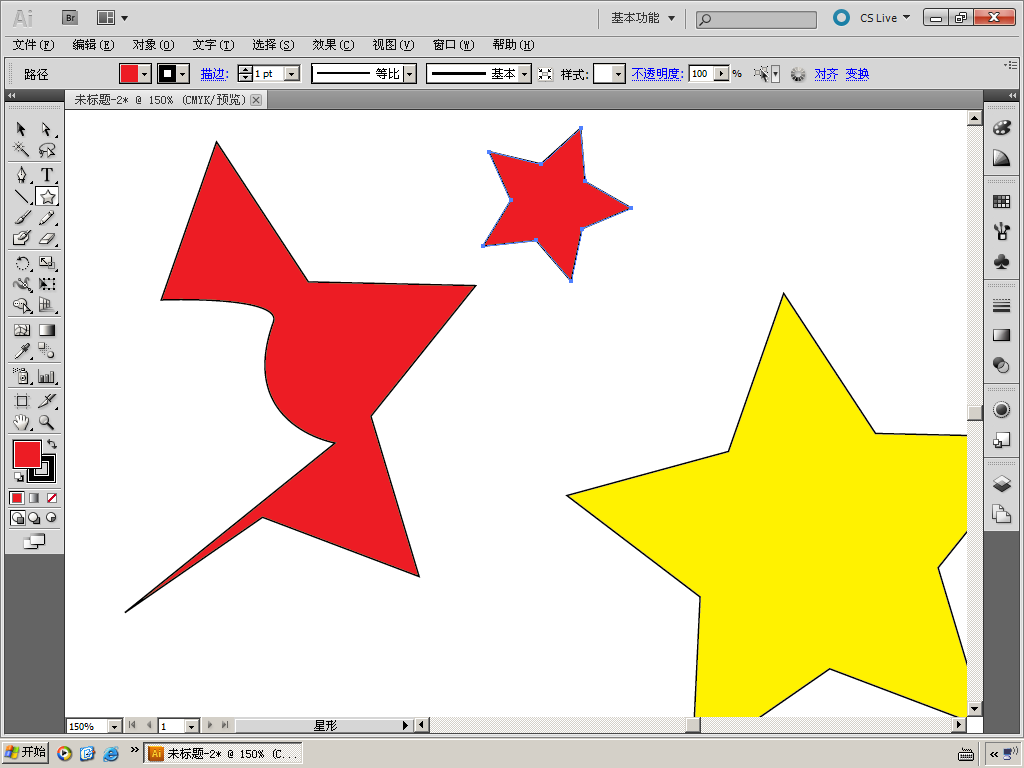Select the Free Transform tool
Image resolution: width=1024 pixels, height=768 pixels.
(46, 284)
